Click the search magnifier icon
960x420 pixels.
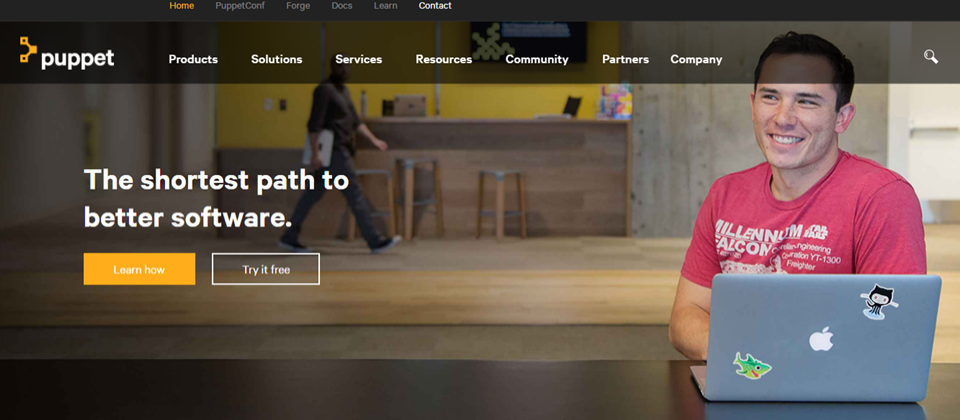point(931,57)
